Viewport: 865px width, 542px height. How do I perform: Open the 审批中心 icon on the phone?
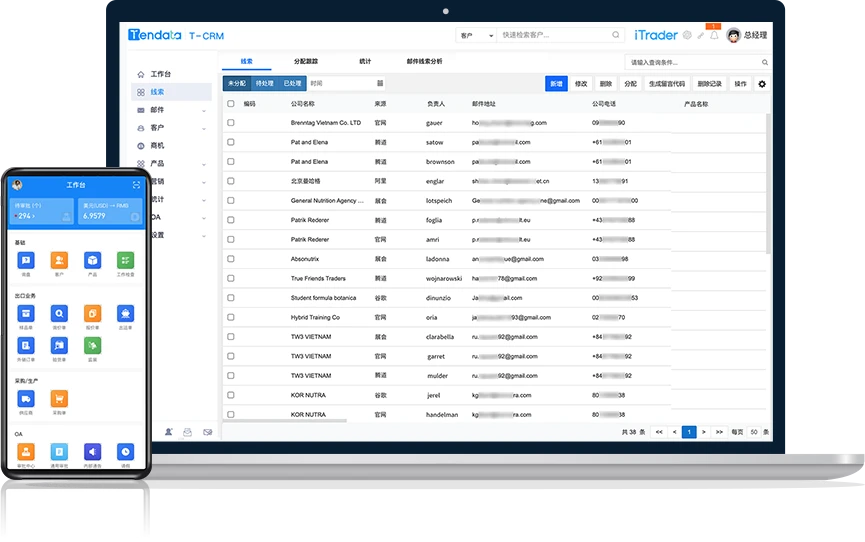26,451
